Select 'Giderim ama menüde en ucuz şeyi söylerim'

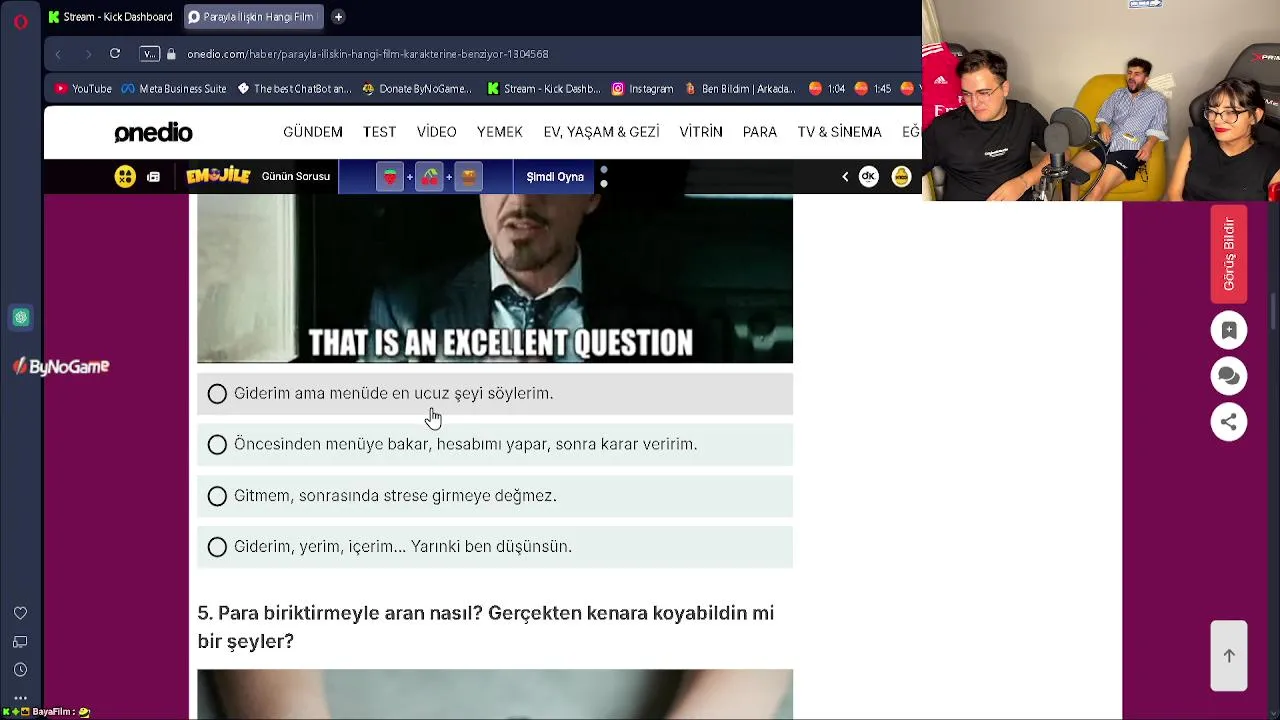click(495, 394)
